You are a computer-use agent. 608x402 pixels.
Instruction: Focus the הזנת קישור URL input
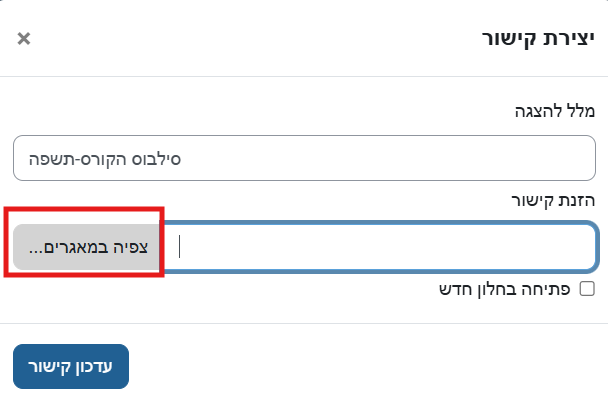380,247
